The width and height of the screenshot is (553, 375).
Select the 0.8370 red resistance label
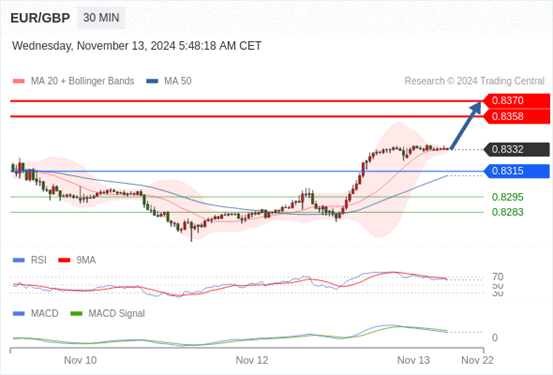pos(517,101)
